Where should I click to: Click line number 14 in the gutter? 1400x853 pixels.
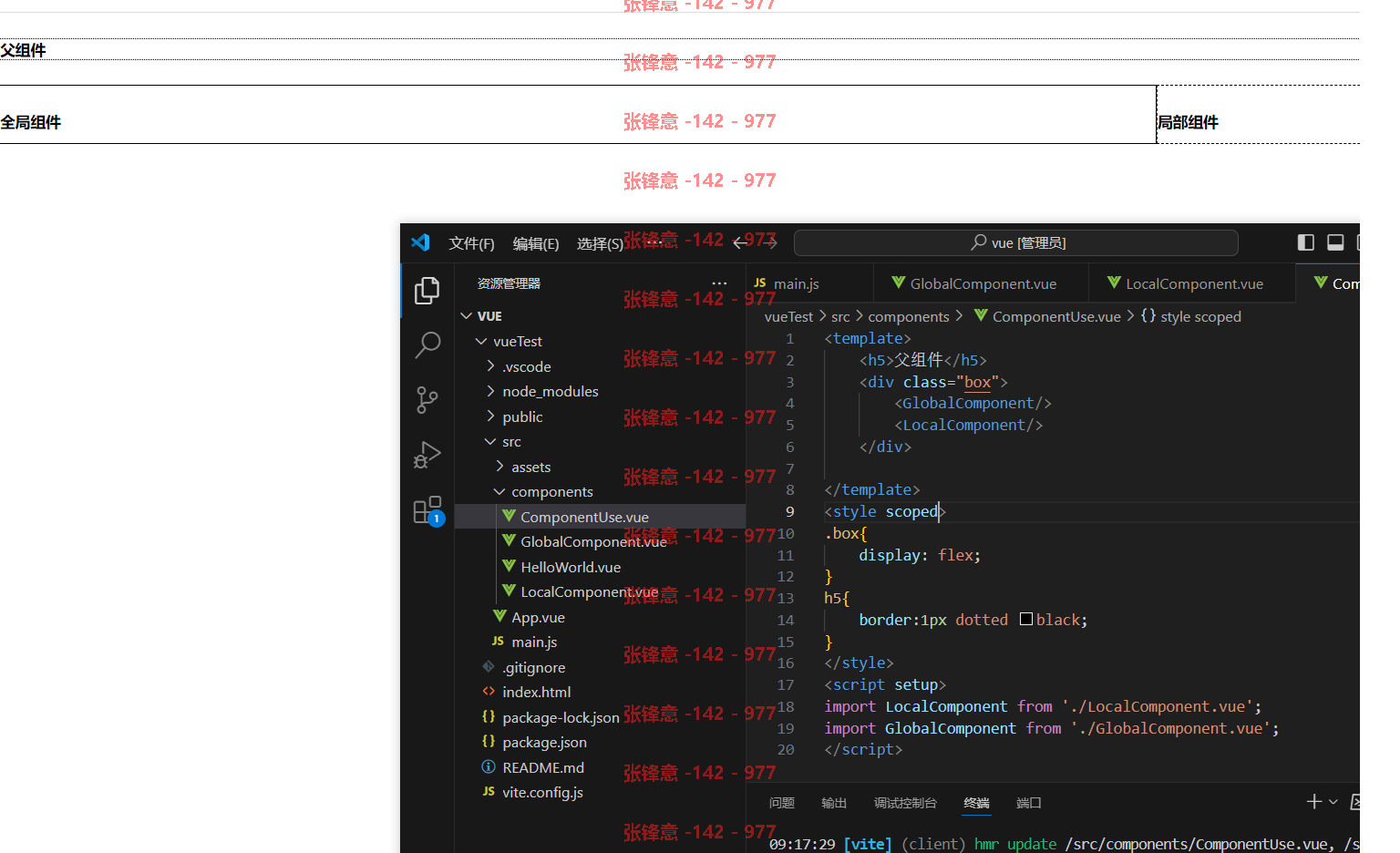click(786, 621)
